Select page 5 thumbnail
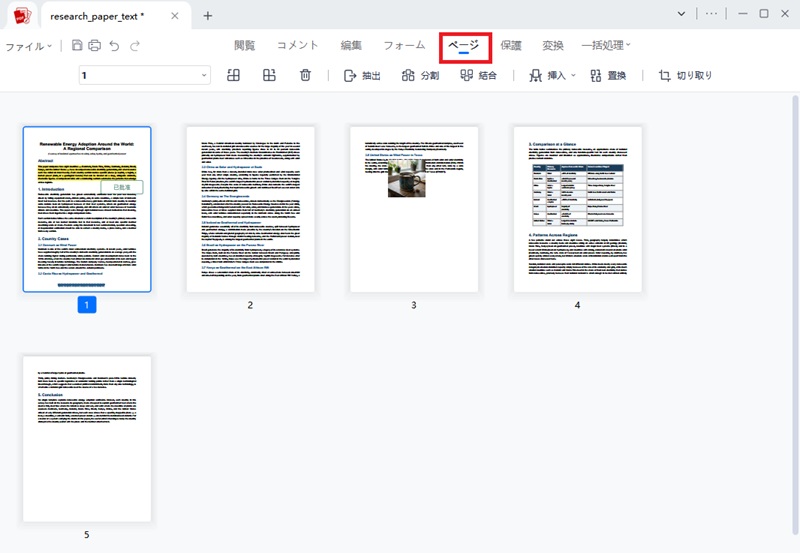800x553 pixels. [x=87, y=439]
